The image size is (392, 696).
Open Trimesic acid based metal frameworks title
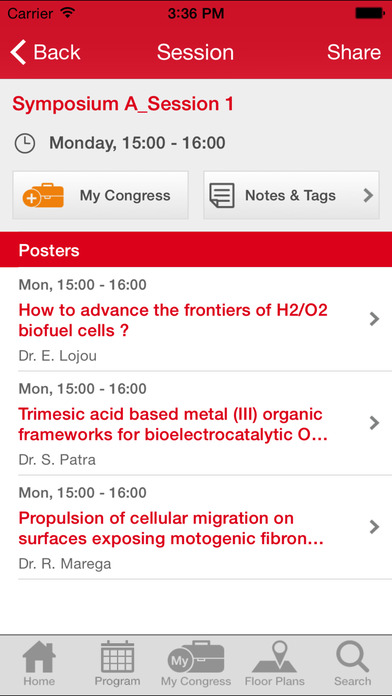[173, 424]
